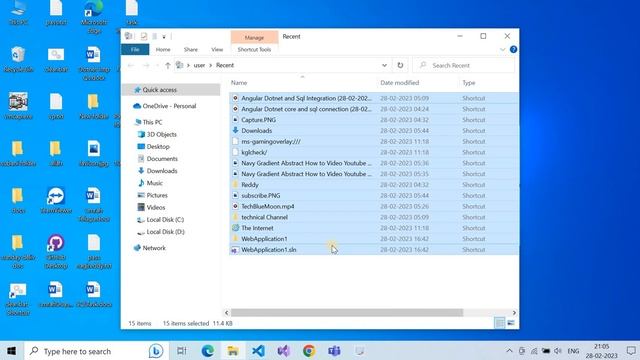Switch to Details view layout icon

pyautogui.click(x=500, y=323)
